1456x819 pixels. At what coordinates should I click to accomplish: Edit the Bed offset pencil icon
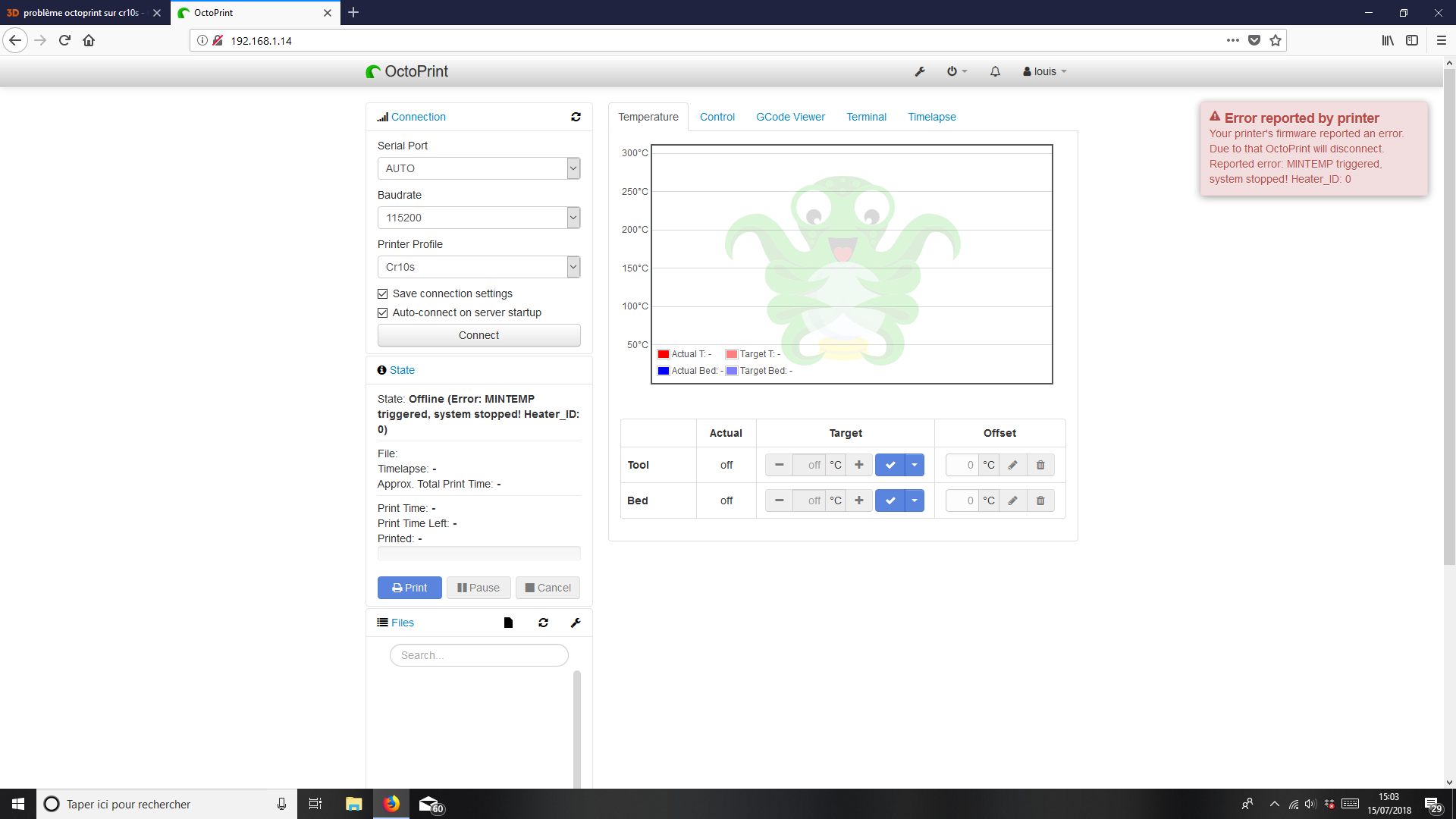click(x=1012, y=500)
